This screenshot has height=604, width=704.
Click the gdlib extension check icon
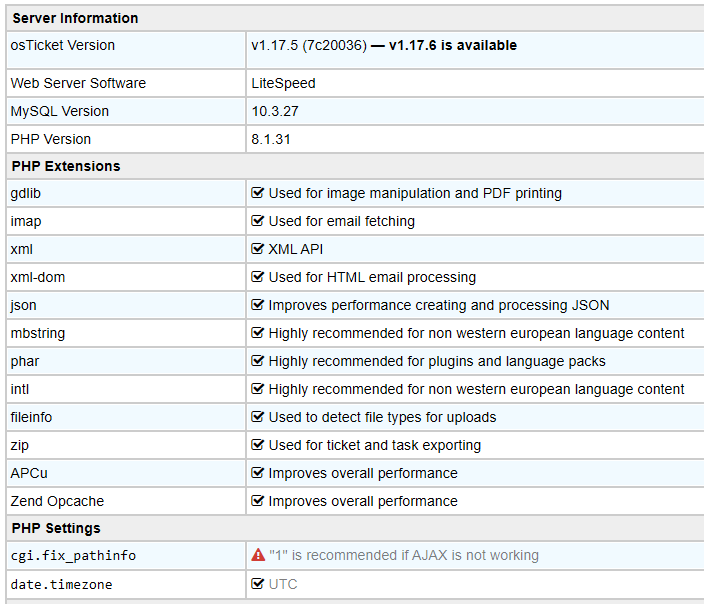point(258,193)
